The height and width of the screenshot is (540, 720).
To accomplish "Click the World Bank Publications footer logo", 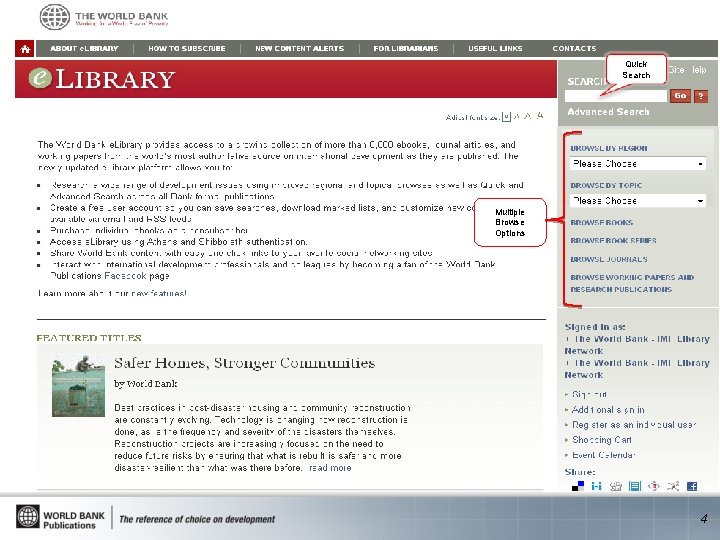I will coord(61,518).
